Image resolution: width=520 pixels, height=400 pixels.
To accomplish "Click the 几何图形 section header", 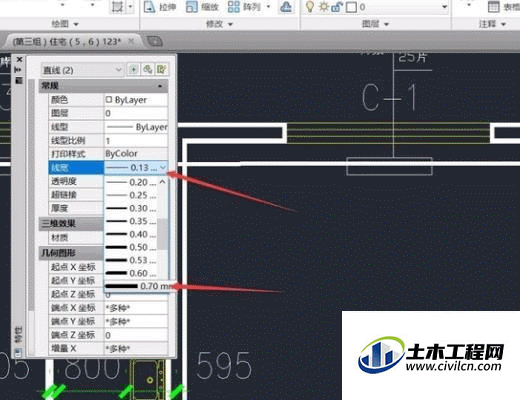I will 72,253.
